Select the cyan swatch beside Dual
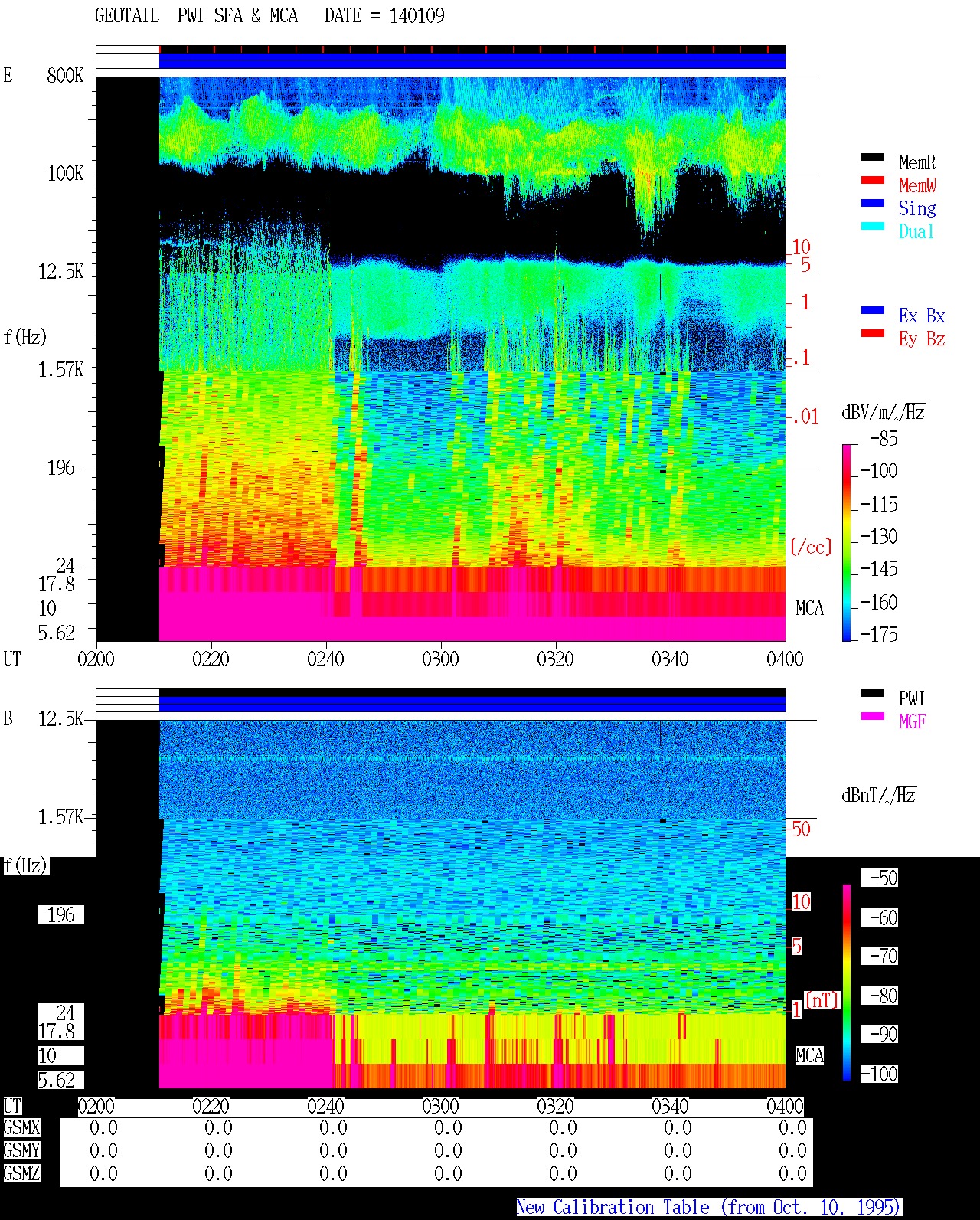This screenshot has height=1220, width=980. [873, 227]
